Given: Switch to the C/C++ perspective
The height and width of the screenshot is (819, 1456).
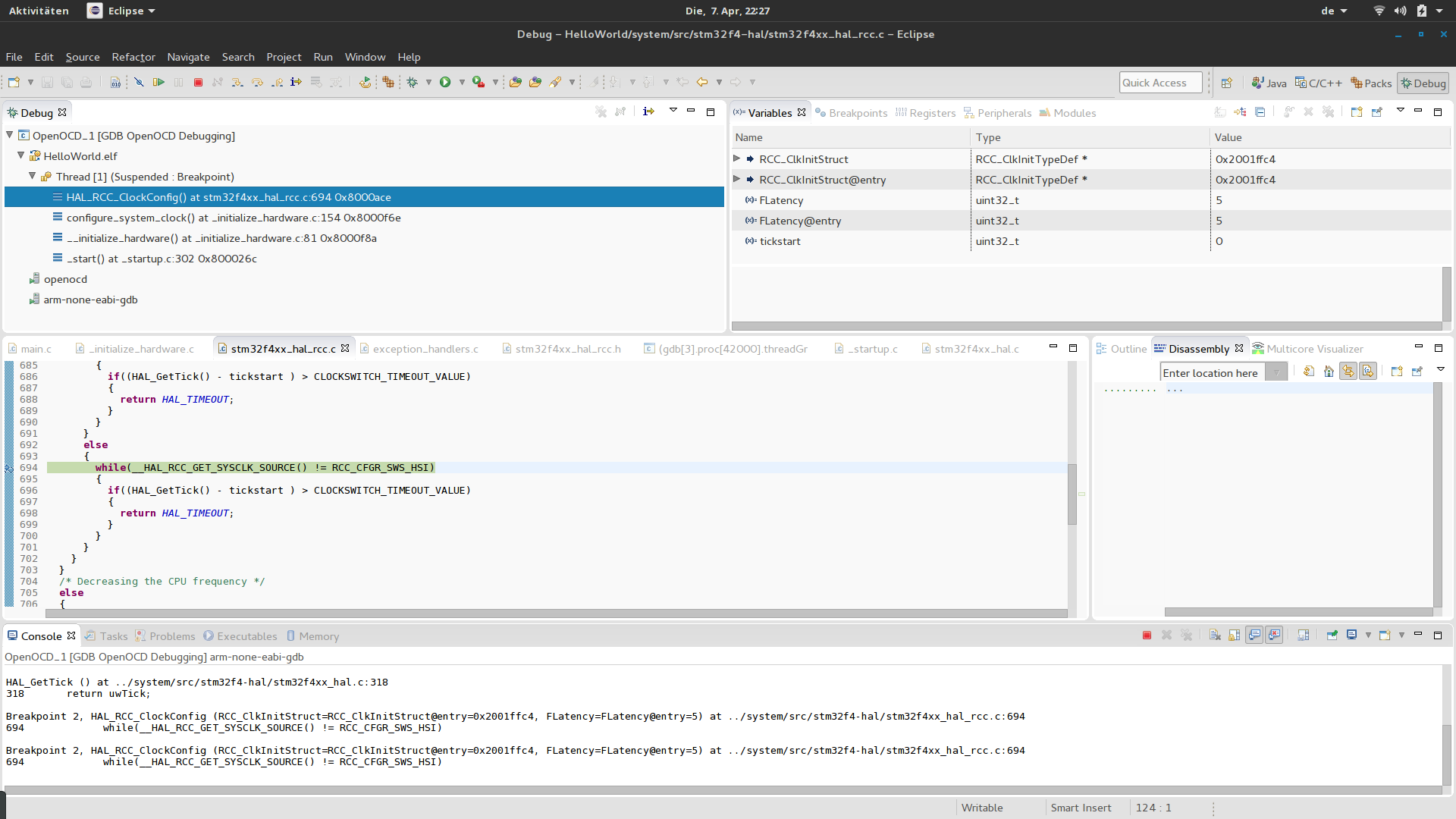Looking at the screenshot, I should 1318,83.
